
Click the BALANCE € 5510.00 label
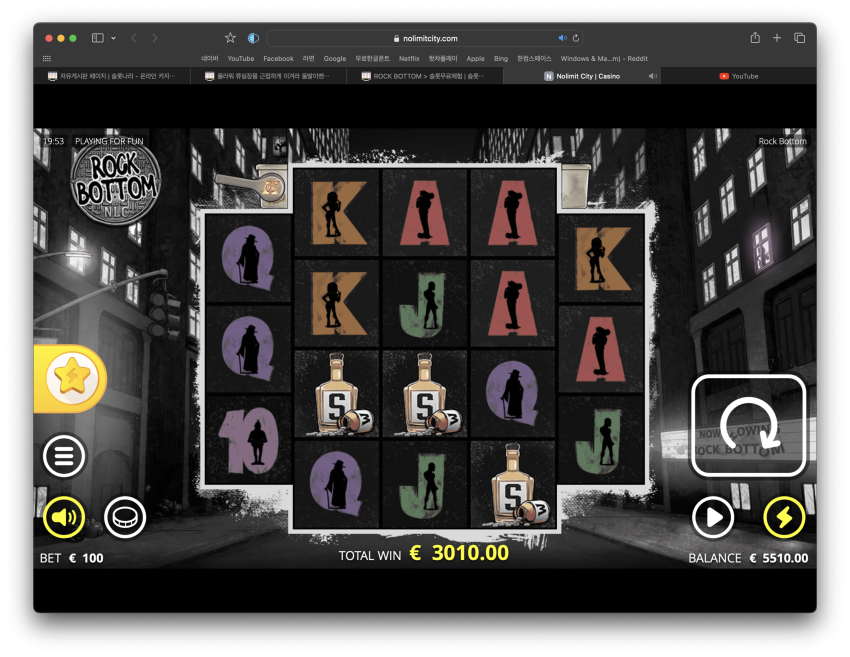click(748, 558)
